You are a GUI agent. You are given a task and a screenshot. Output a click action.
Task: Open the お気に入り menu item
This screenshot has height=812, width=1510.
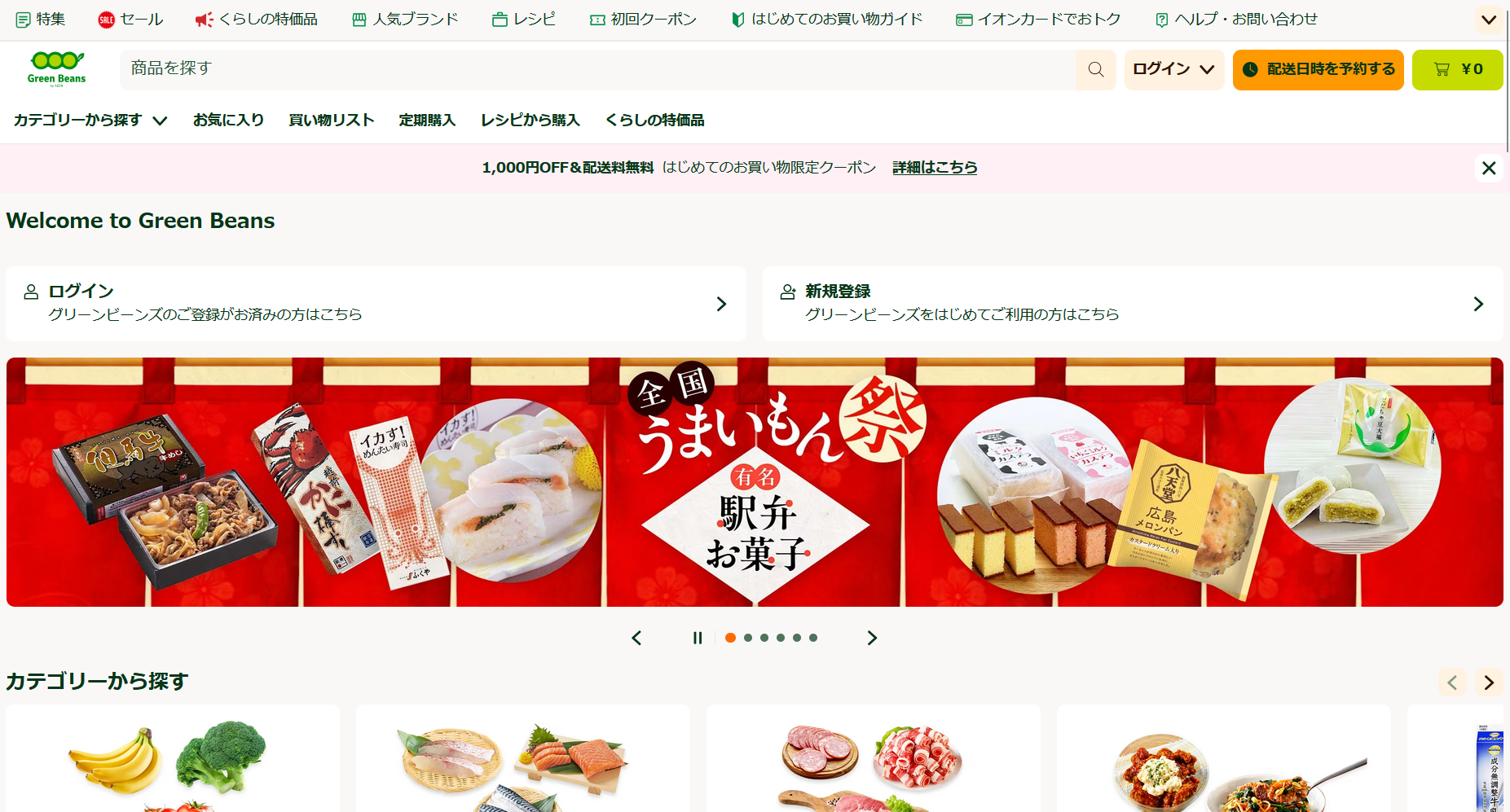[x=229, y=121]
